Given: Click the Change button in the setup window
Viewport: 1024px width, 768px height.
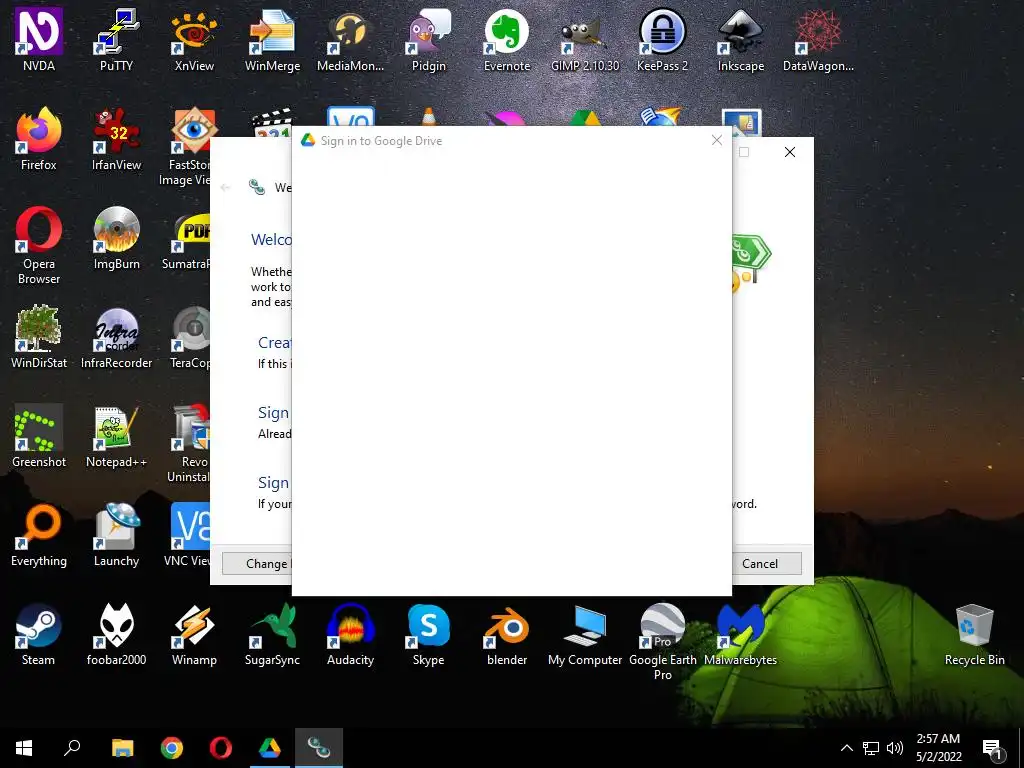Looking at the screenshot, I should click(x=257, y=564).
